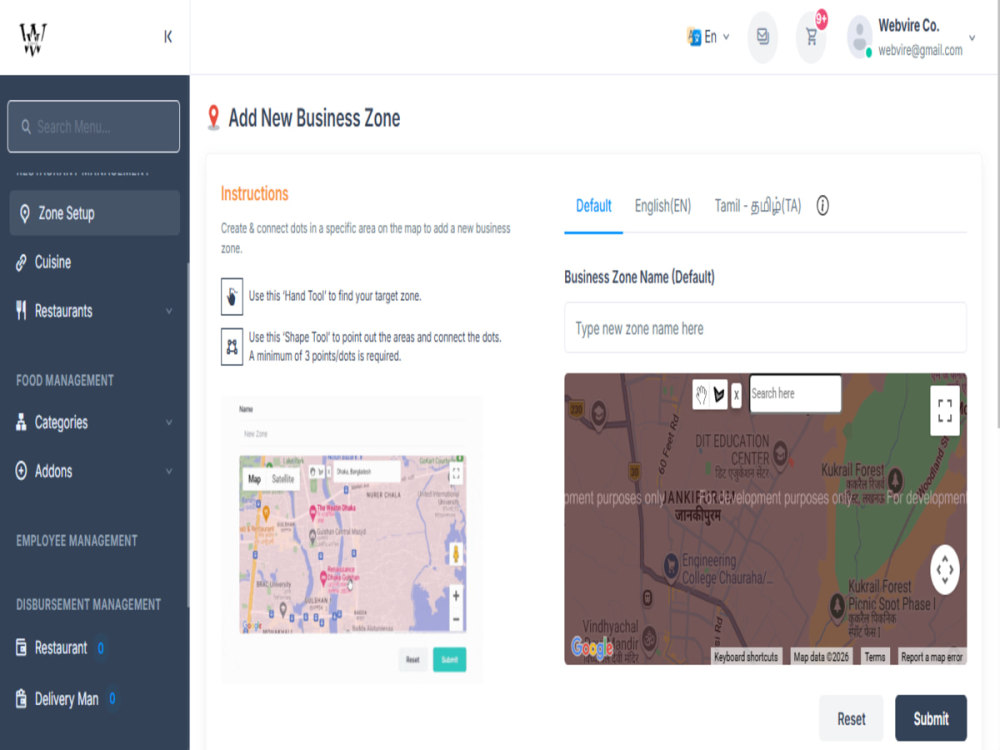Click the user avatar icon

(x=860, y=37)
